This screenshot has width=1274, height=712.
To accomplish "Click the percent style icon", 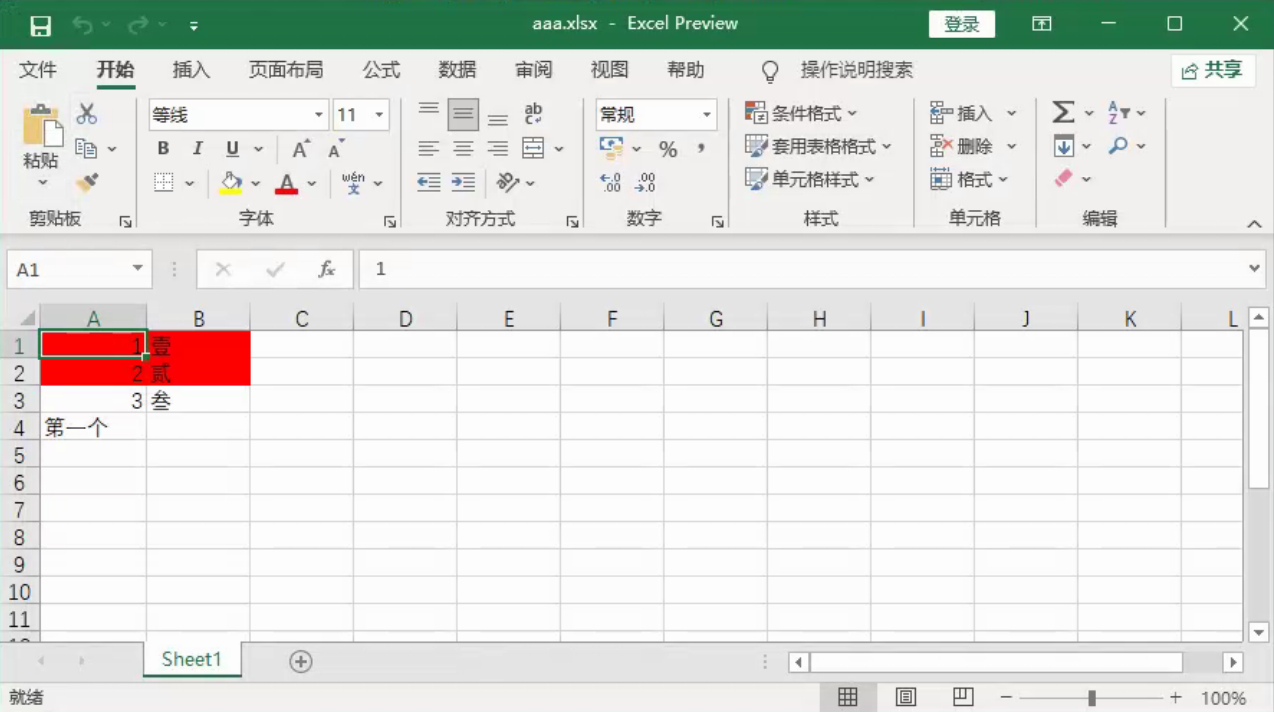I will 668,149.
